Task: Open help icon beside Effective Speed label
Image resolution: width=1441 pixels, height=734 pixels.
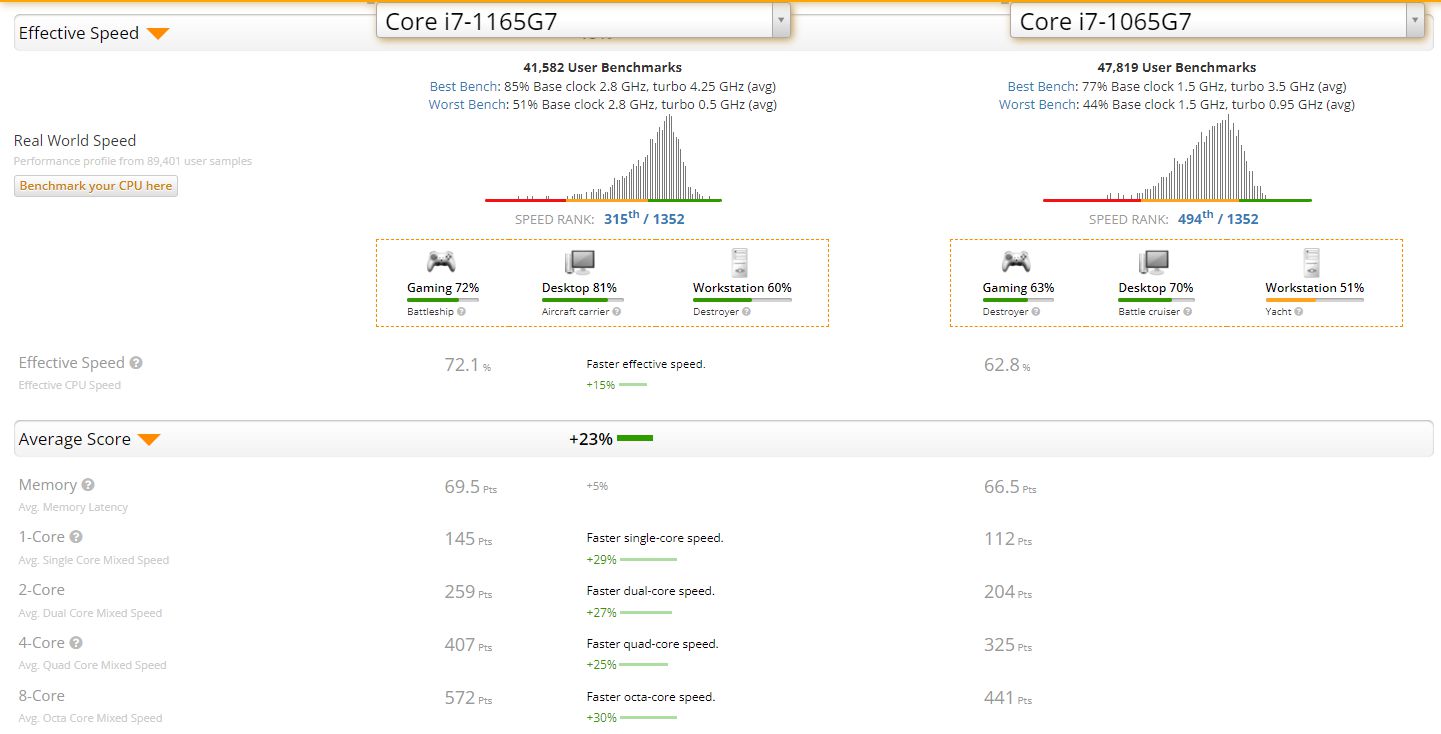Action: coord(136,363)
